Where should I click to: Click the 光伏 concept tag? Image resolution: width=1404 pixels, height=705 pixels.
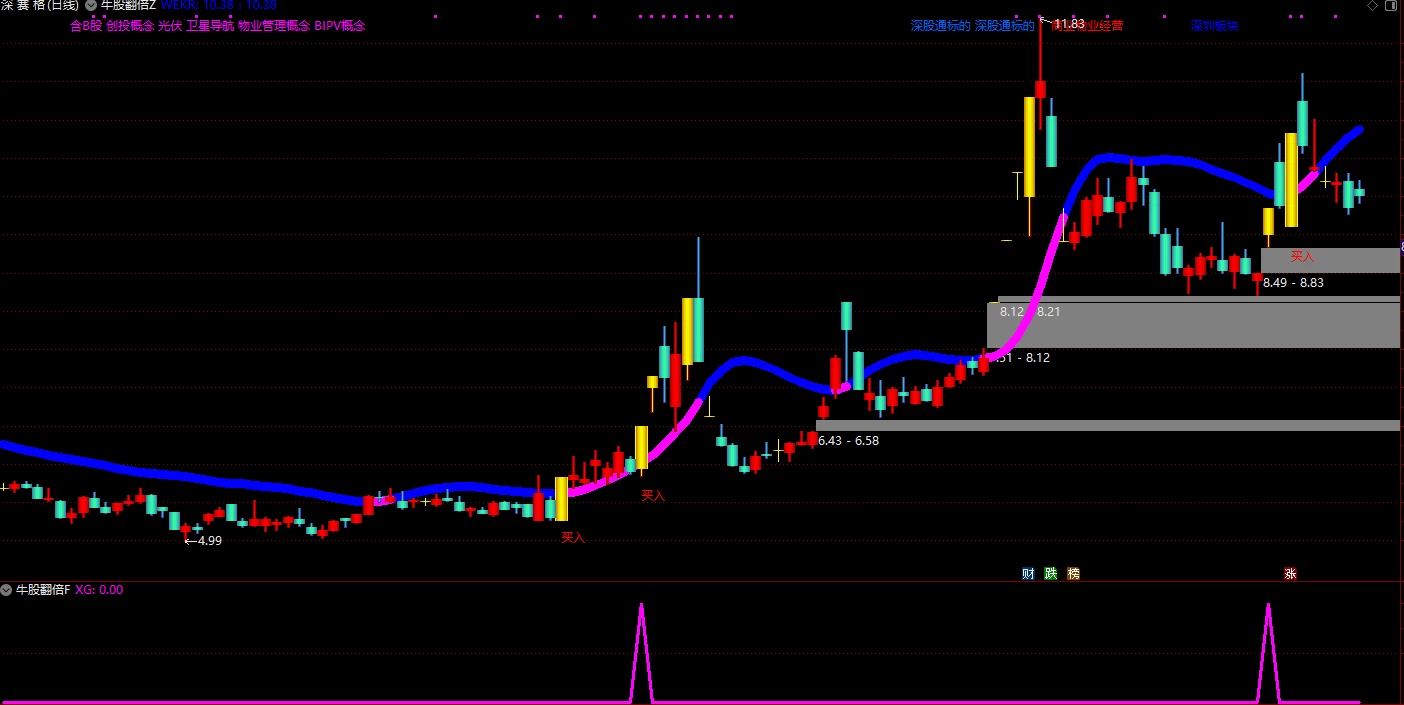pyautogui.click(x=170, y=26)
